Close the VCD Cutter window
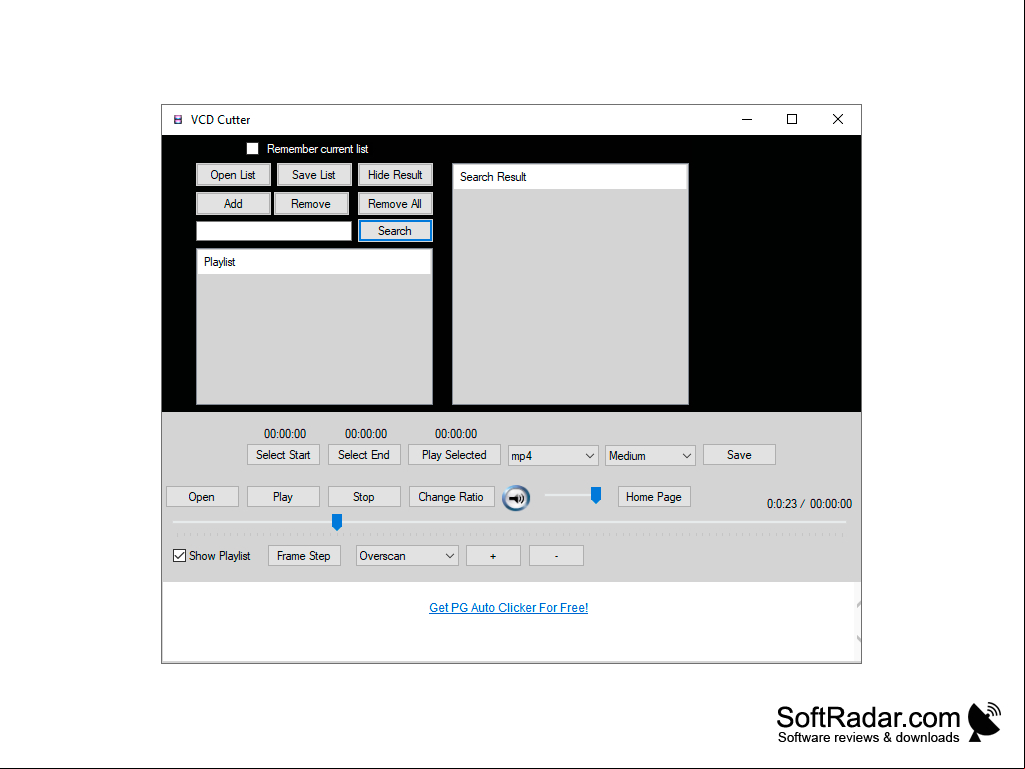Image resolution: width=1025 pixels, height=769 pixels. pyautogui.click(x=837, y=119)
